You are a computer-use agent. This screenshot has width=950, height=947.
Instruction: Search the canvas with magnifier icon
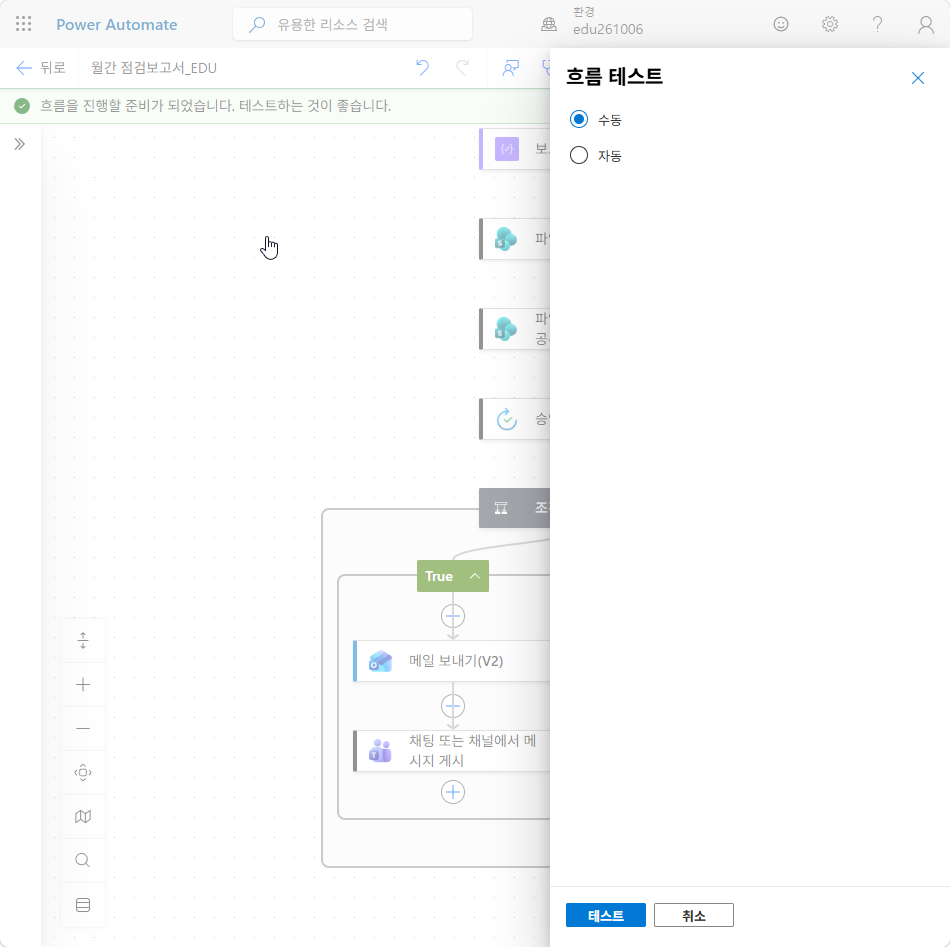pyautogui.click(x=83, y=860)
